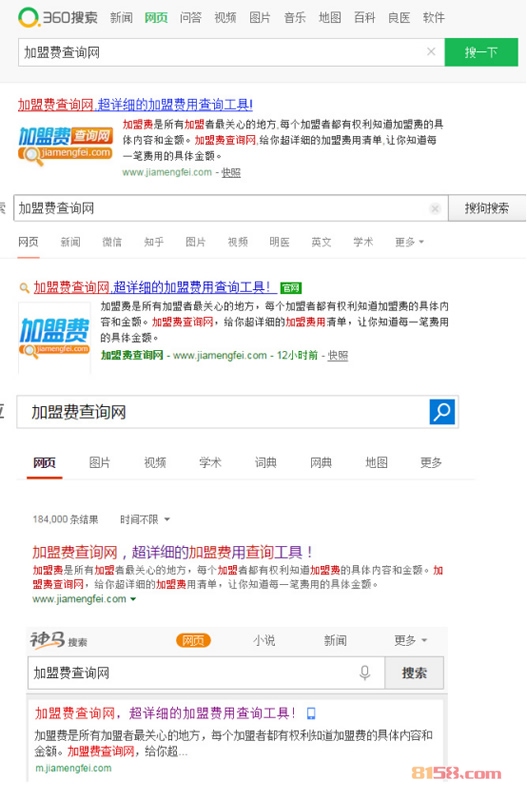This screenshot has height=800, width=527.
Task: Switch to 360 问答 tab
Action: click(x=191, y=18)
